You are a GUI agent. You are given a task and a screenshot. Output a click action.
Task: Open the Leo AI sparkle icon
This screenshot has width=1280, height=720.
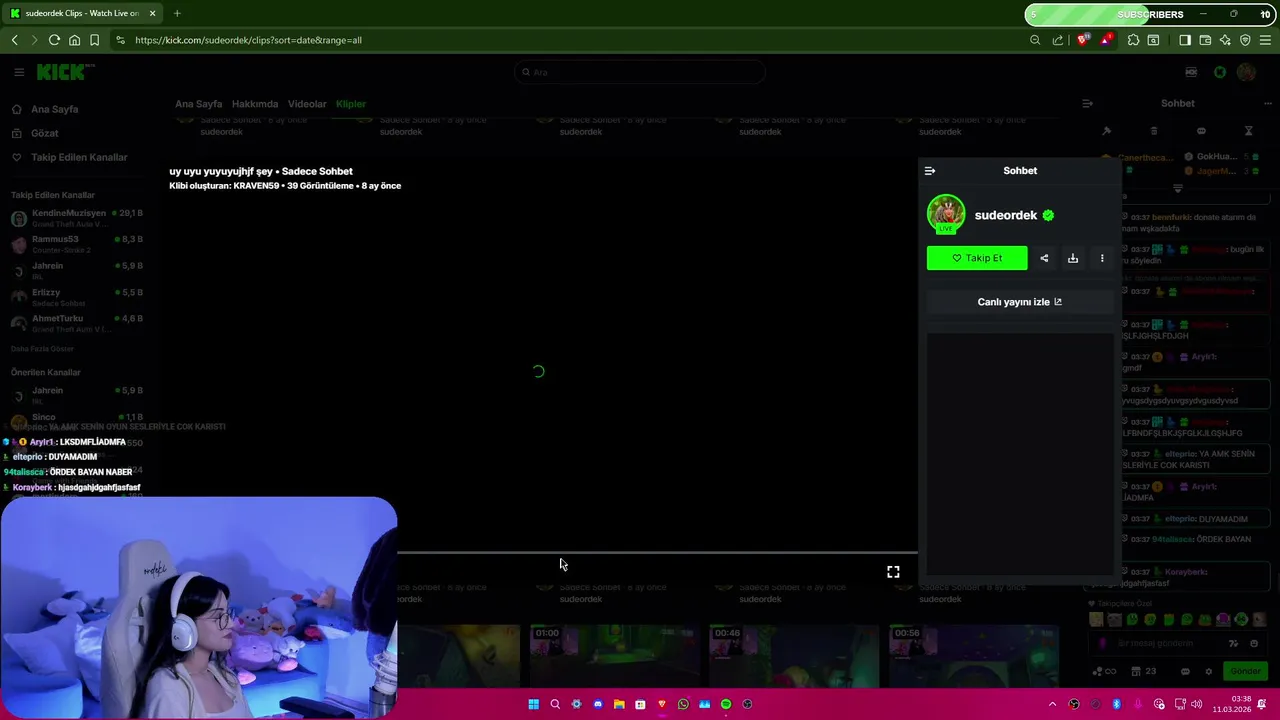click(x=1225, y=40)
